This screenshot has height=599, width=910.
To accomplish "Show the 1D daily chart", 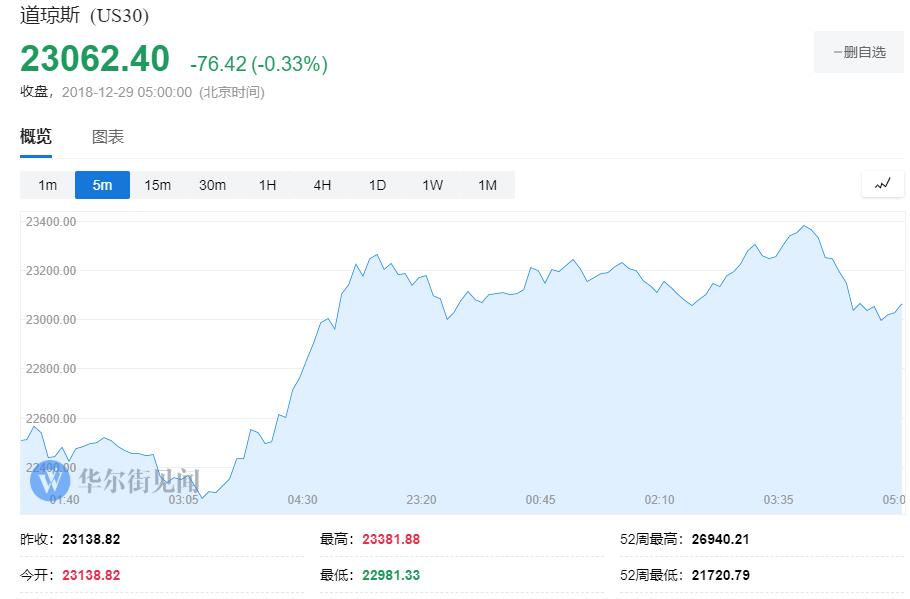I will [x=377, y=185].
